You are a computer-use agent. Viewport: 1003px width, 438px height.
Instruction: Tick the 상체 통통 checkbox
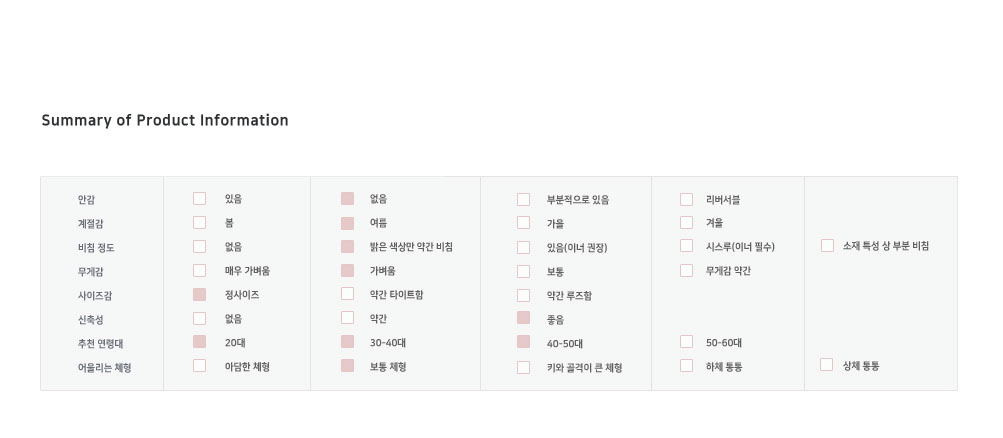click(826, 364)
